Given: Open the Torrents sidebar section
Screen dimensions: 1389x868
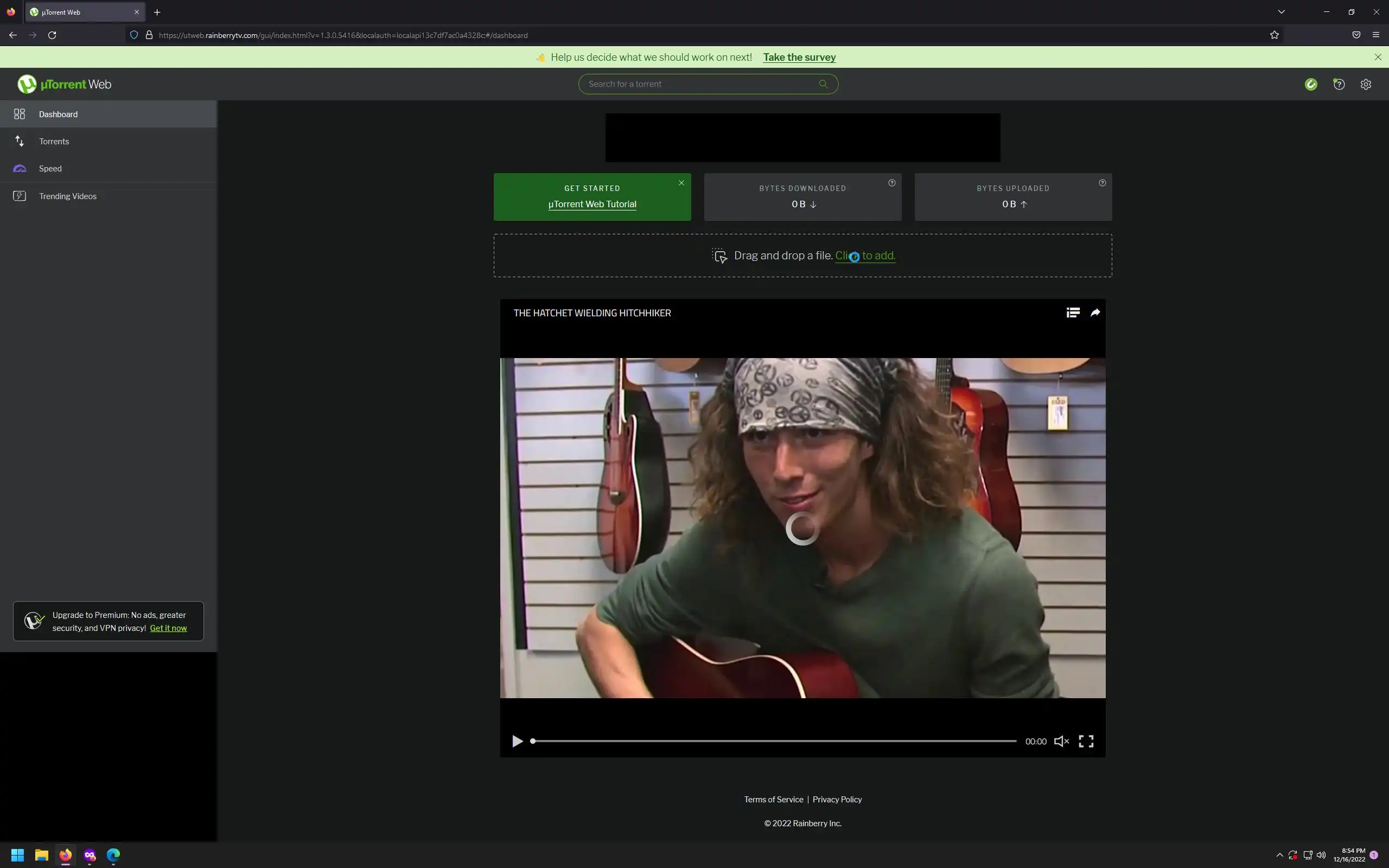Looking at the screenshot, I should (x=54, y=141).
